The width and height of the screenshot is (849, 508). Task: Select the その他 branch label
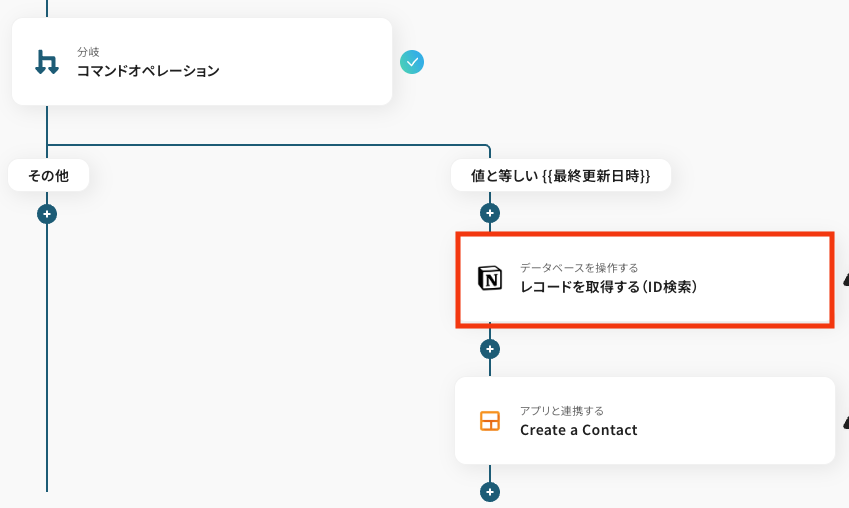pos(48,175)
